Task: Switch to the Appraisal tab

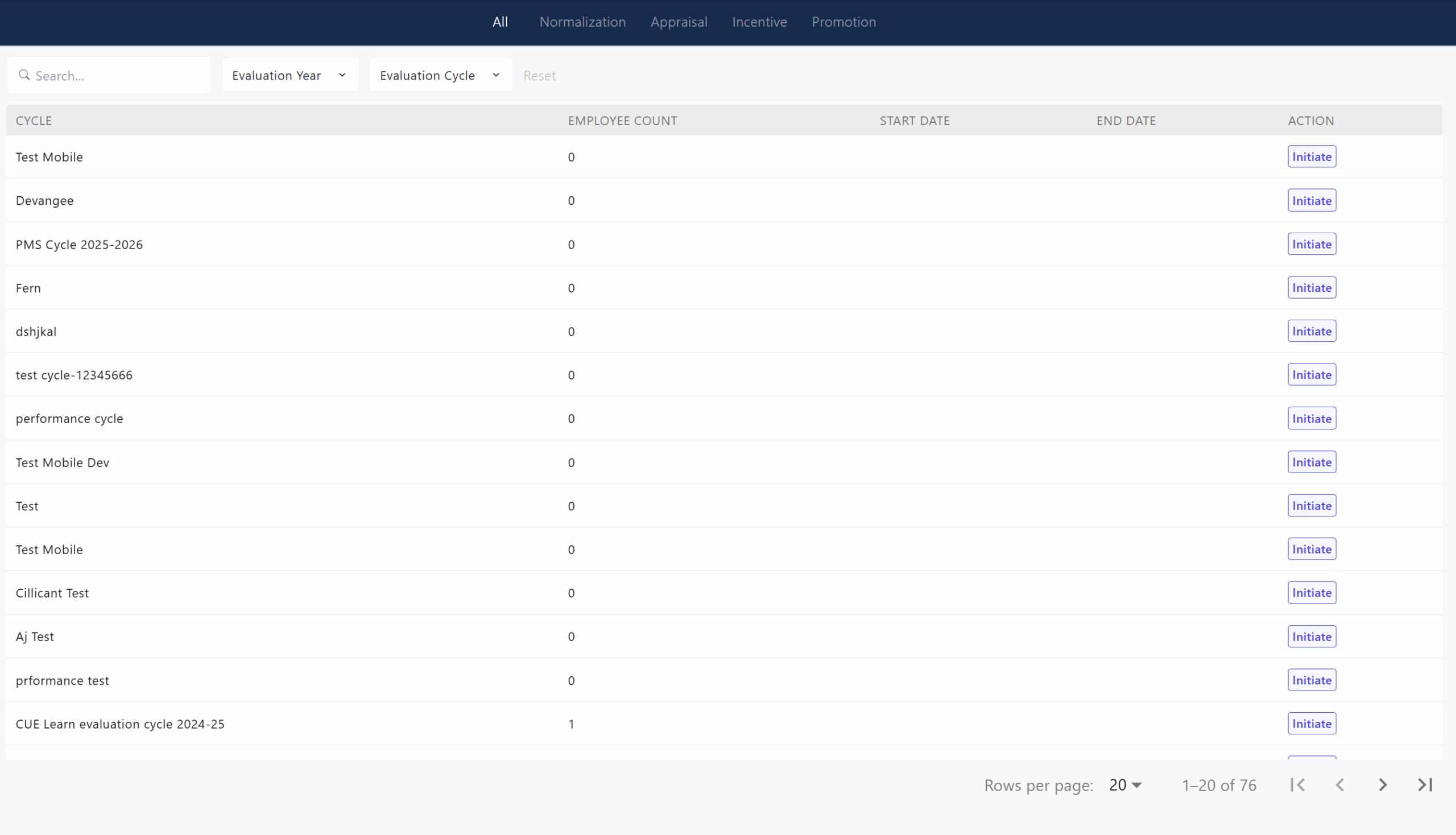Action: (x=679, y=22)
